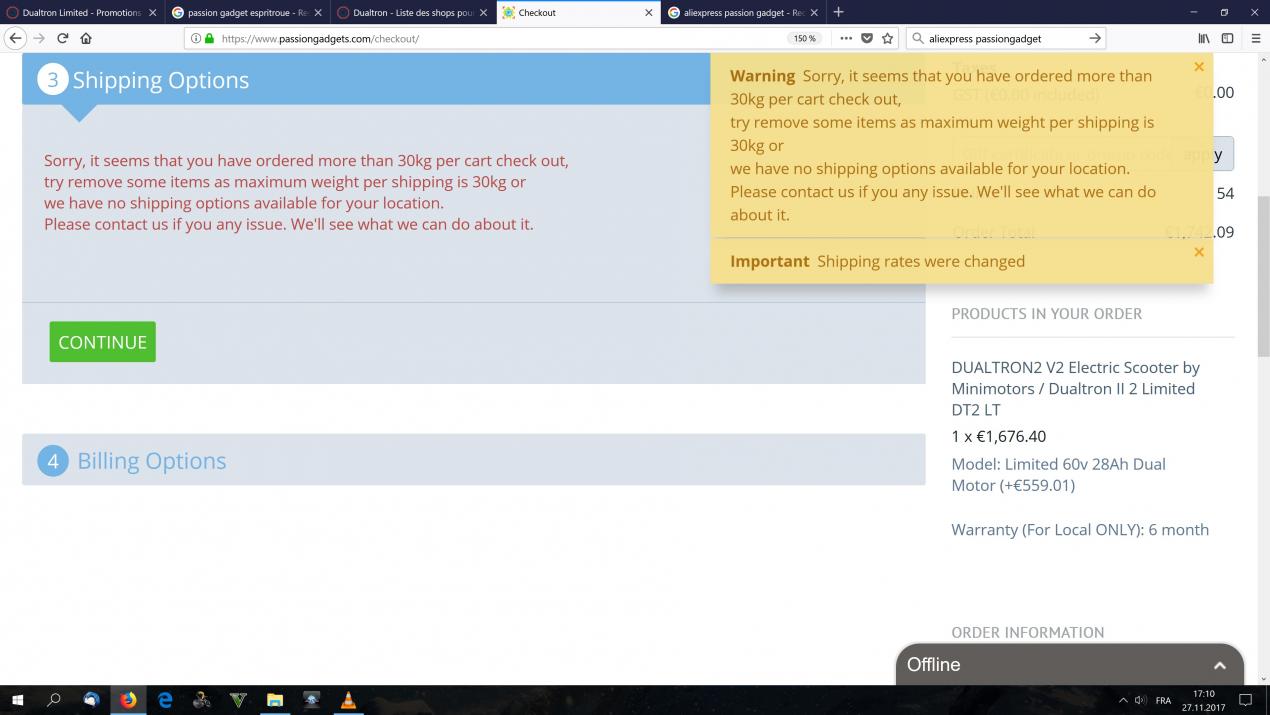Viewport: 1270px width, 715px height.
Task: Open Windows taskbar search
Action: pyautogui.click(x=54, y=700)
